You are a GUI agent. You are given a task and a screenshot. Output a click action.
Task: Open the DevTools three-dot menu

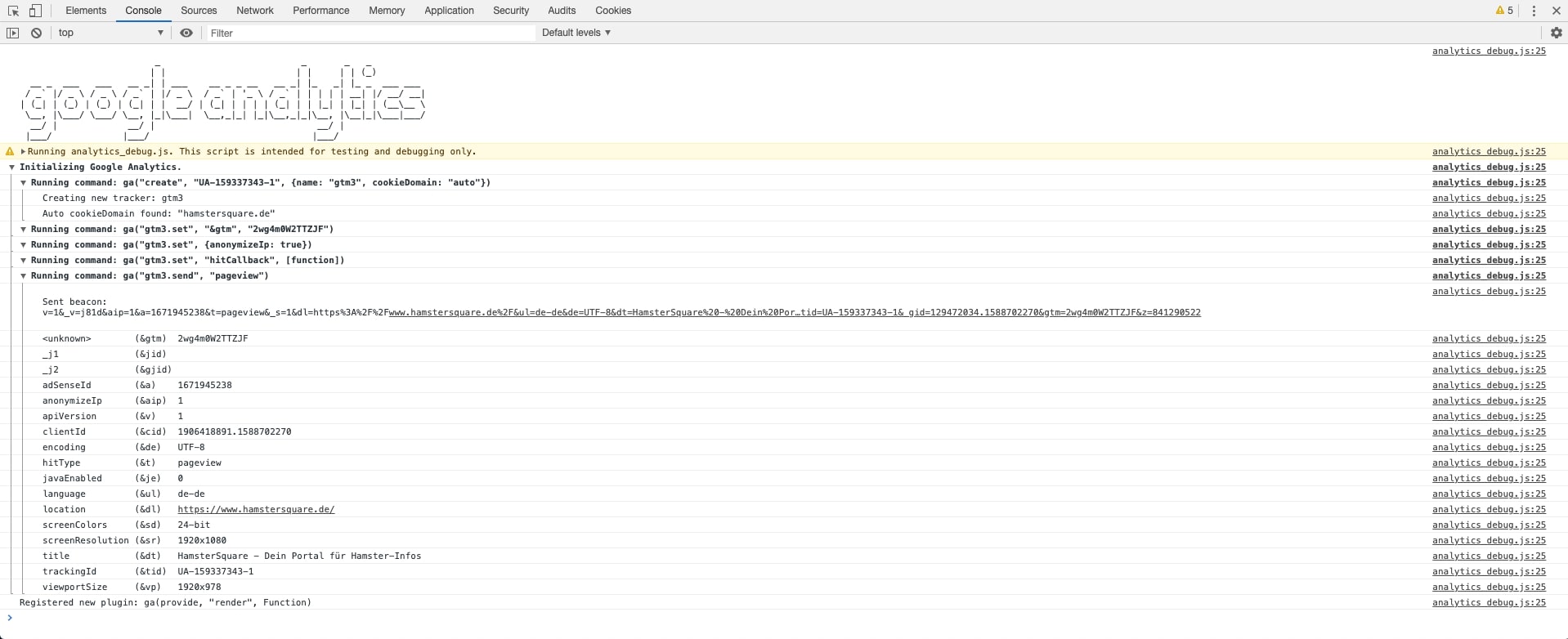coord(1534,11)
